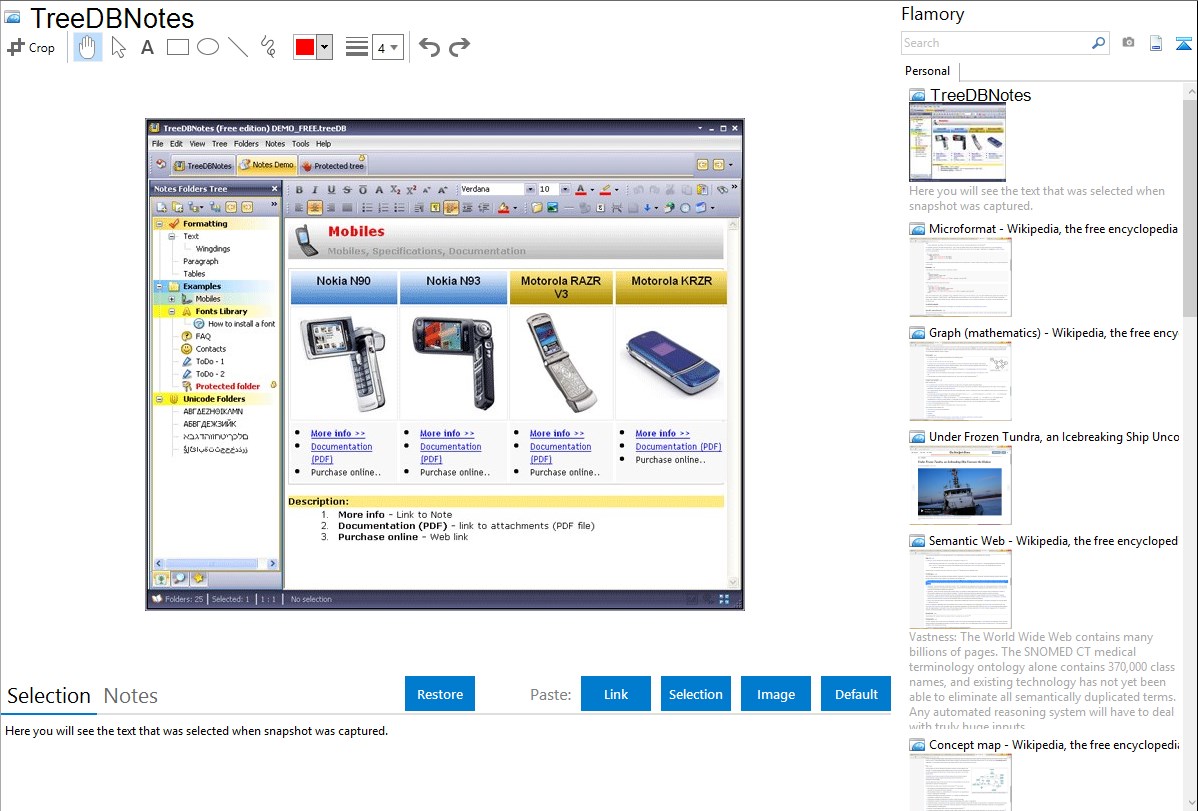Select the Crop tool

click(x=31, y=47)
